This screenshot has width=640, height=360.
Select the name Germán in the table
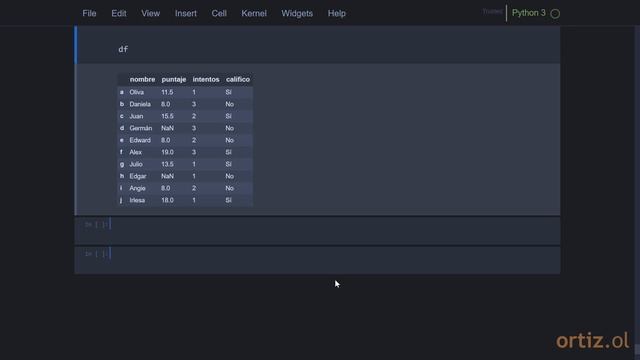point(141,128)
